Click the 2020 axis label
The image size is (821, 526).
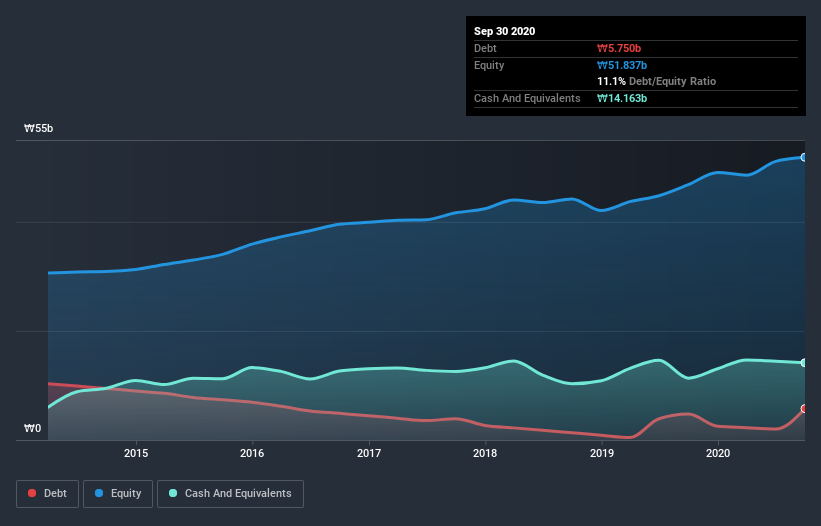[x=718, y=453]
